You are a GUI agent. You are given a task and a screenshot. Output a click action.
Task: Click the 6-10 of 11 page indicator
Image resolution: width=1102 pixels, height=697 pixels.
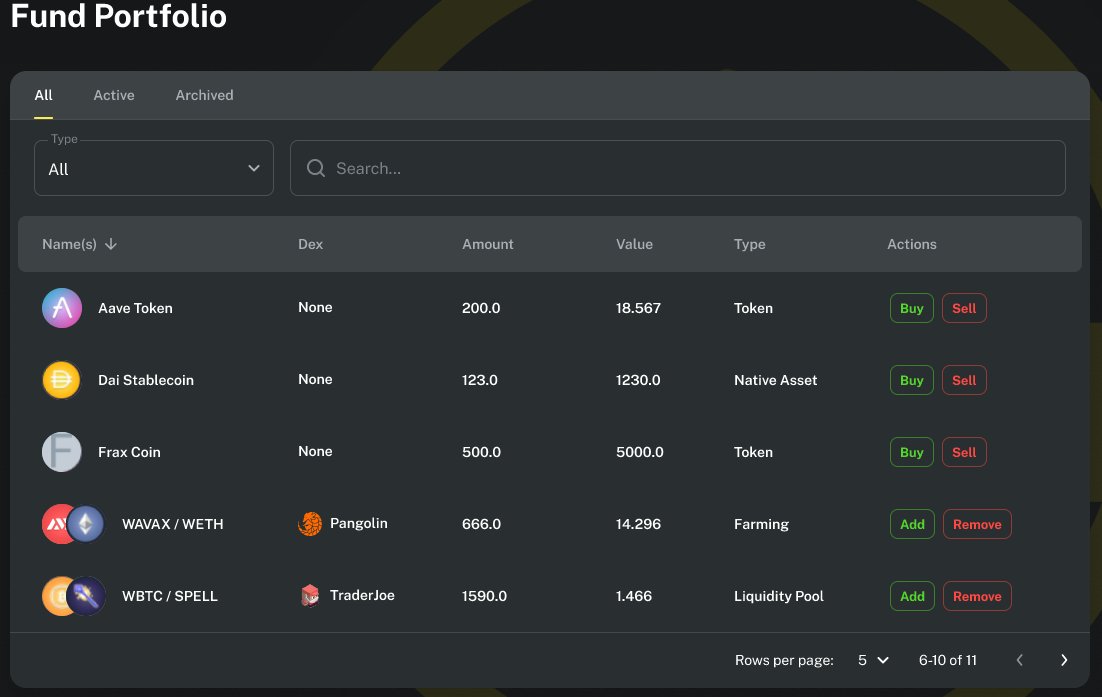tap(947, 660)
